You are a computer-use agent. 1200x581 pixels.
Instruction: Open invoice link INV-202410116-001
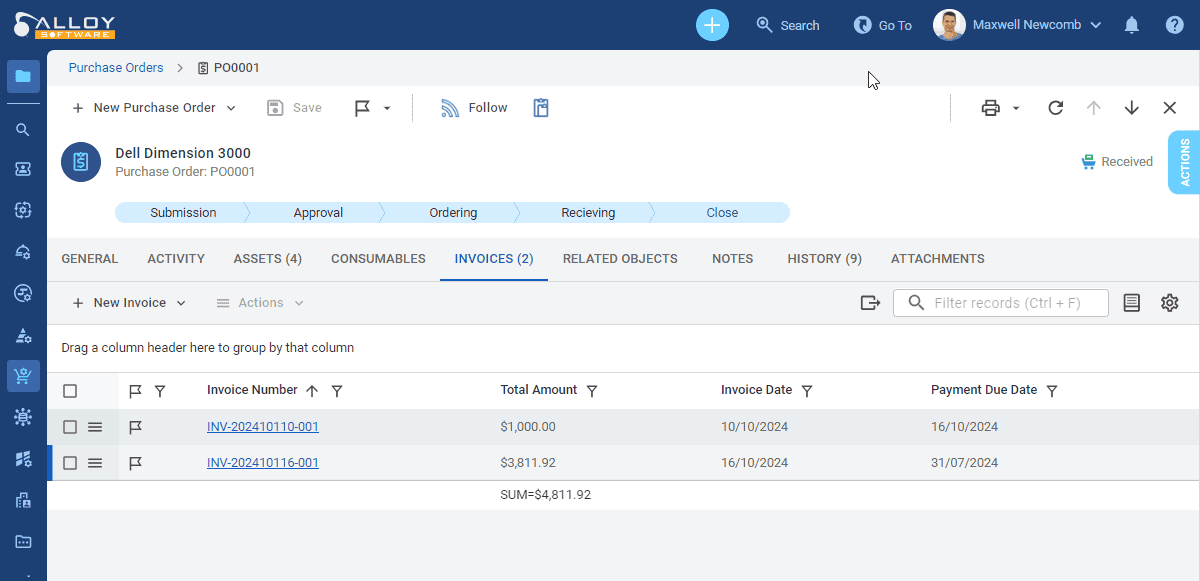tap(263, 463)
